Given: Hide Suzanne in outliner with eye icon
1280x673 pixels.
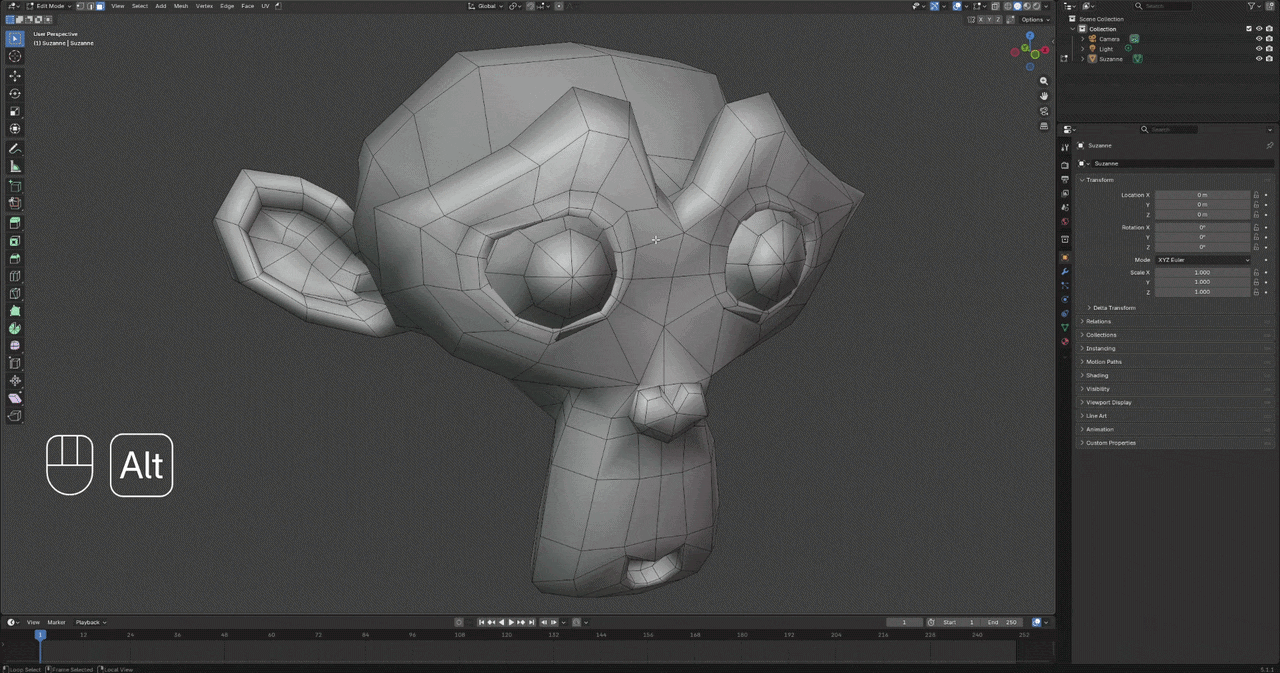Looking at the screenshot, I should point(1259,59).
